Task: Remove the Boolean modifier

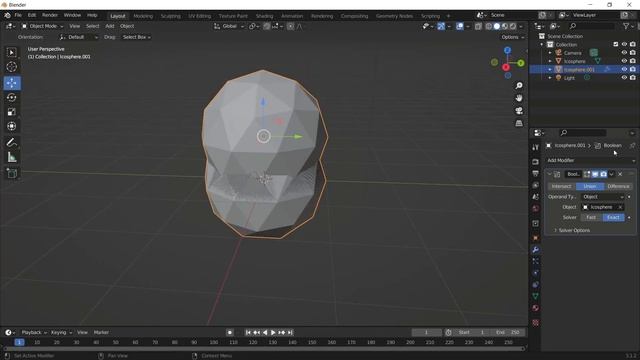Action: click(x=620, y=174)
